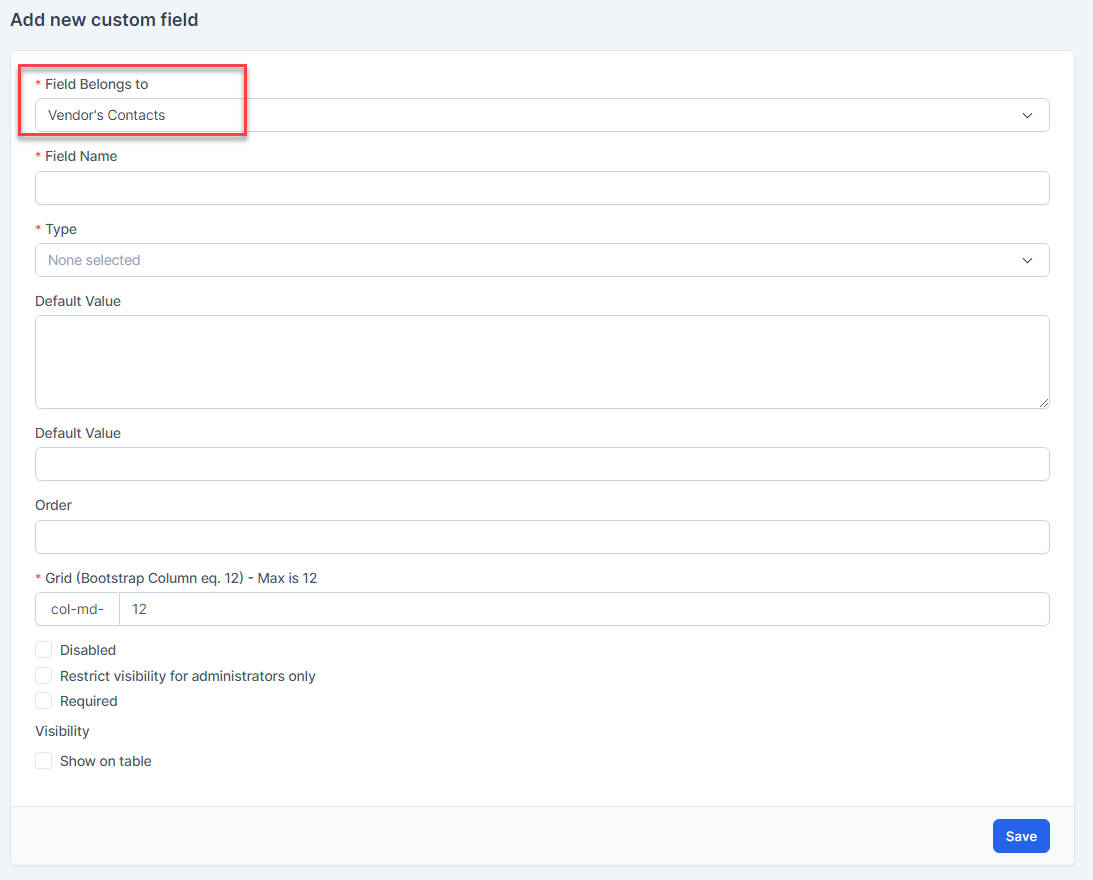1093x880 pixels.
Task: Click the chevron arrow in Type selector
Action: click(x=1027, y=261)
